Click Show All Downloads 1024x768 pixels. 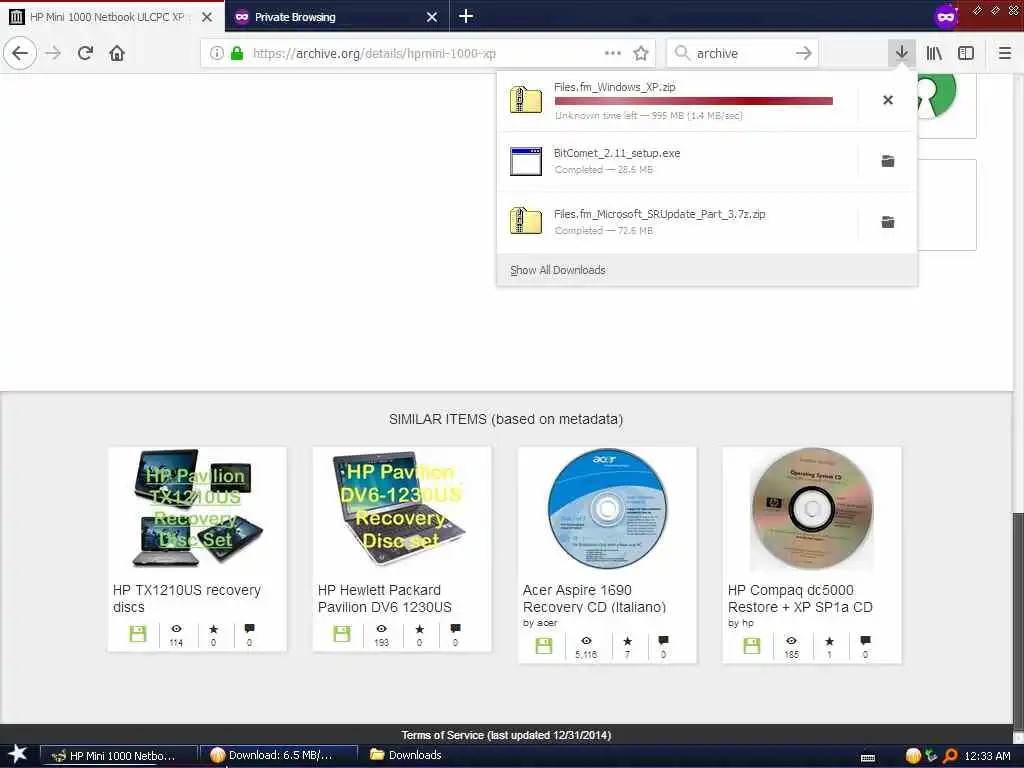[x=558, y=270]
